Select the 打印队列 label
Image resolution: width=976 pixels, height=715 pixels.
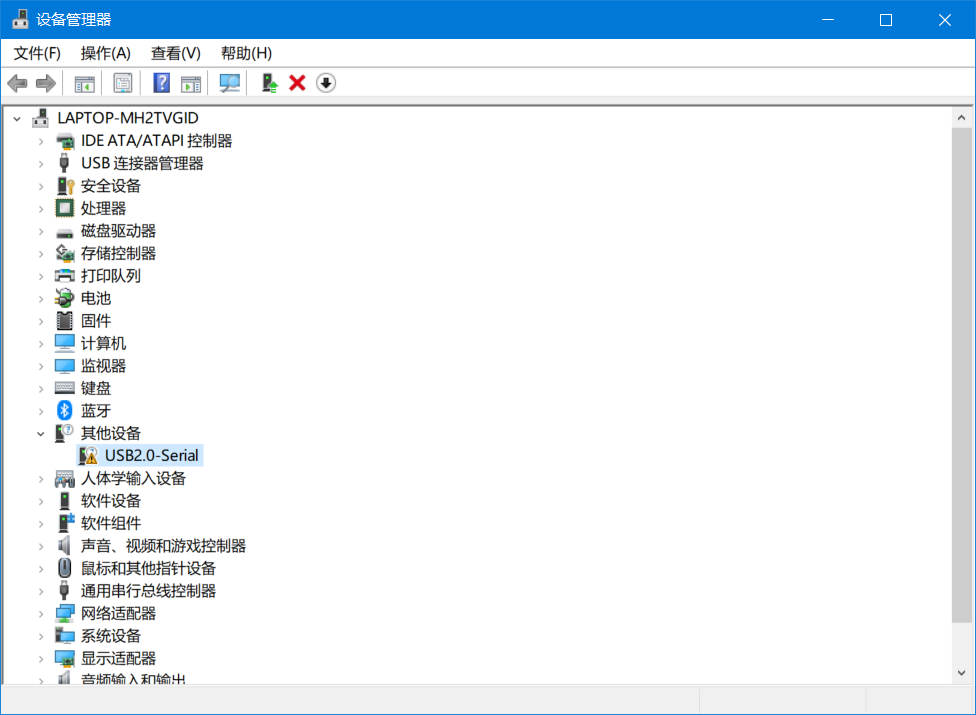(111, 276)
